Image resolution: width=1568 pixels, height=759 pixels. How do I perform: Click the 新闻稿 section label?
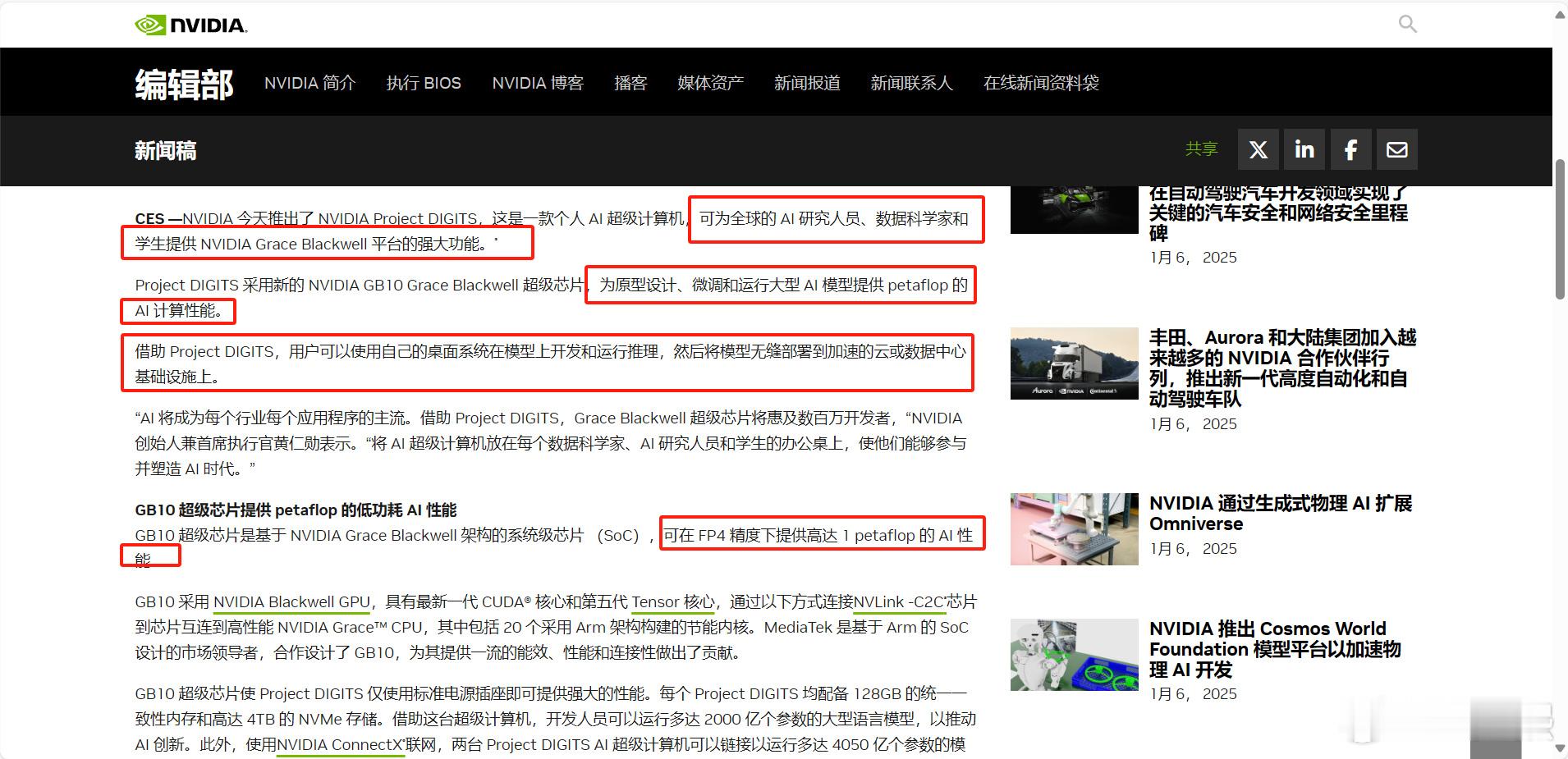166,150
